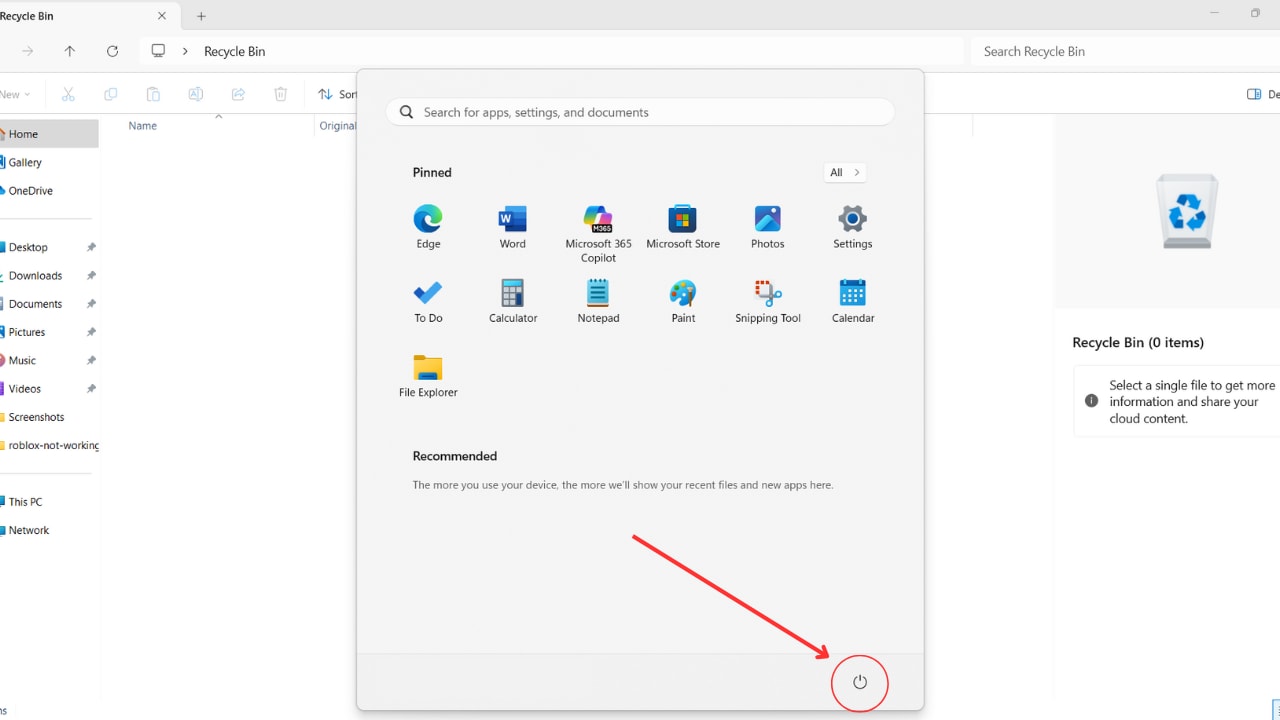
Task: Open Notepad from pinned apps
Action: coord(598,301)
